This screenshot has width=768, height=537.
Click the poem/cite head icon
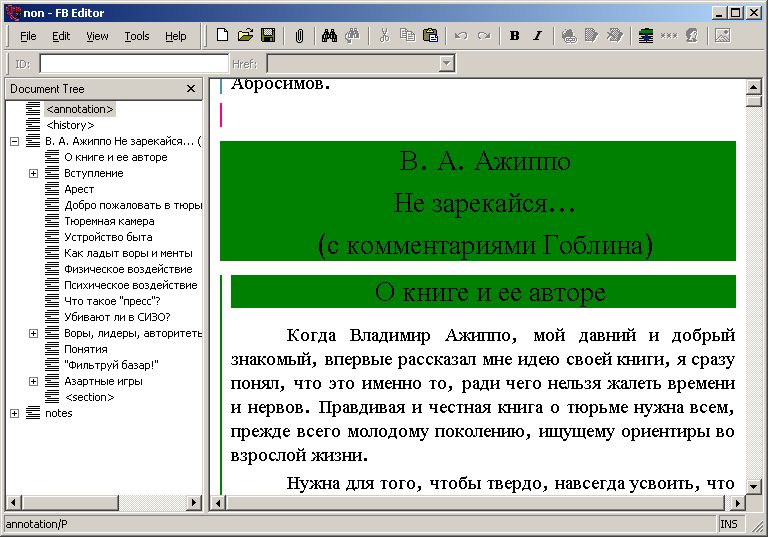pyautogui.click(x=692, y=35)
